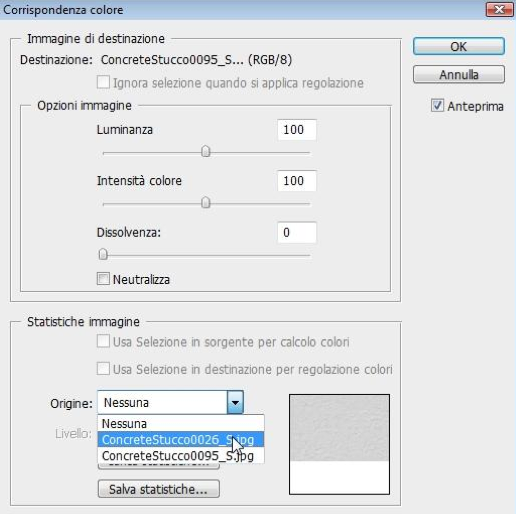Open the Origine dropdown arrow
The image size is (516, 514).
tap(235, 403)
